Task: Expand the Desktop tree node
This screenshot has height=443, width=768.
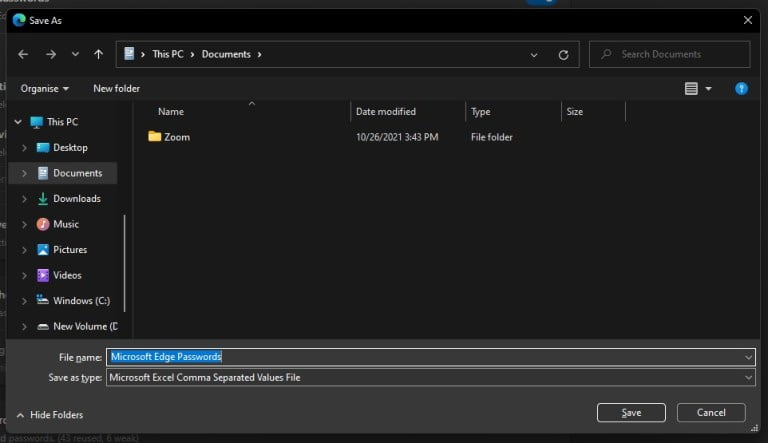Action: tap(24, 148)
